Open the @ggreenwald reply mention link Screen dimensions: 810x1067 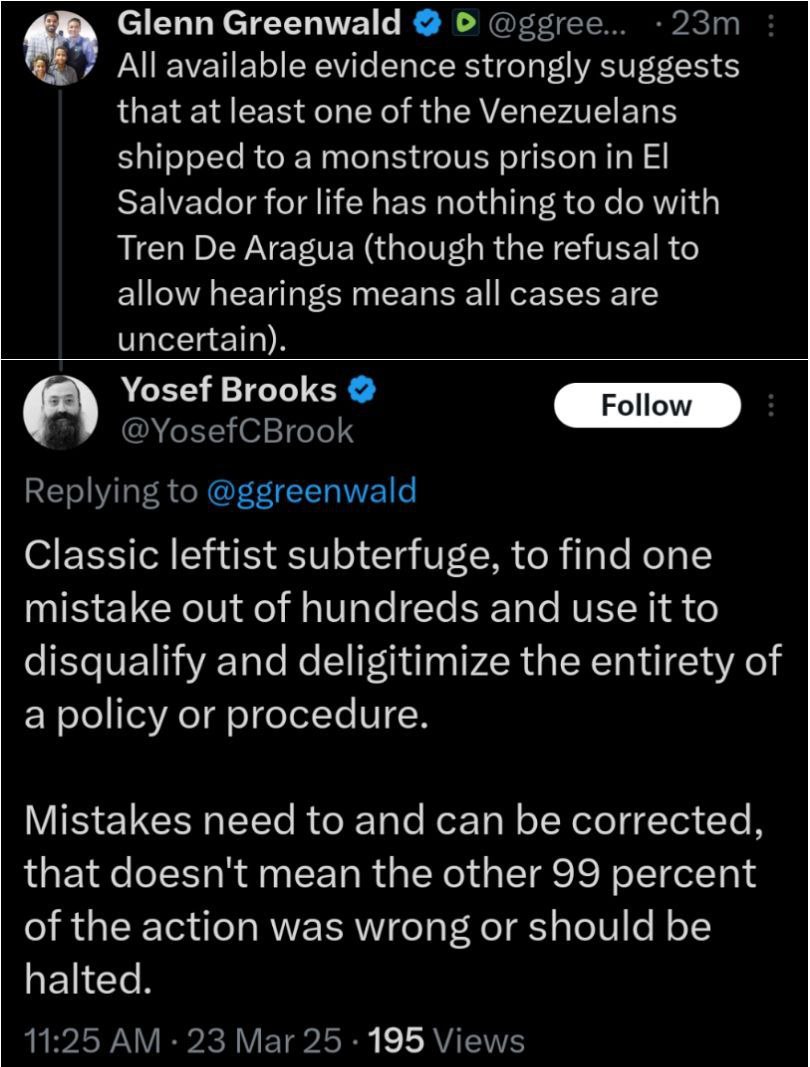pos(310,491)
